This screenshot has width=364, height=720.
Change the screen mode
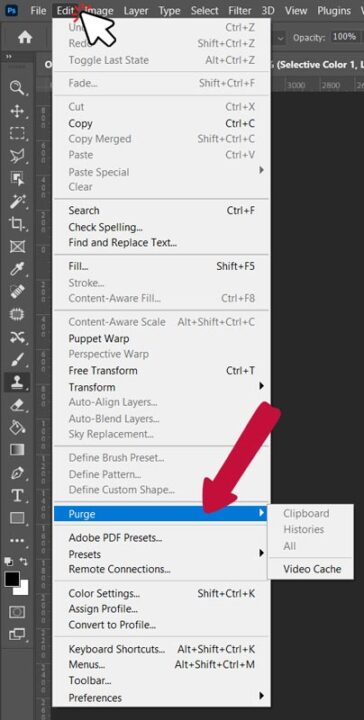tap(17, 634)
